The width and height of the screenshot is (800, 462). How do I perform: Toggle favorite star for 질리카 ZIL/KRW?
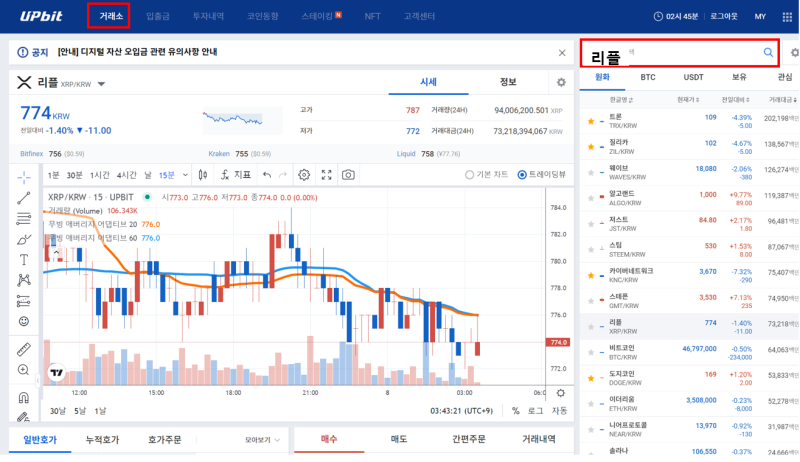591,147
